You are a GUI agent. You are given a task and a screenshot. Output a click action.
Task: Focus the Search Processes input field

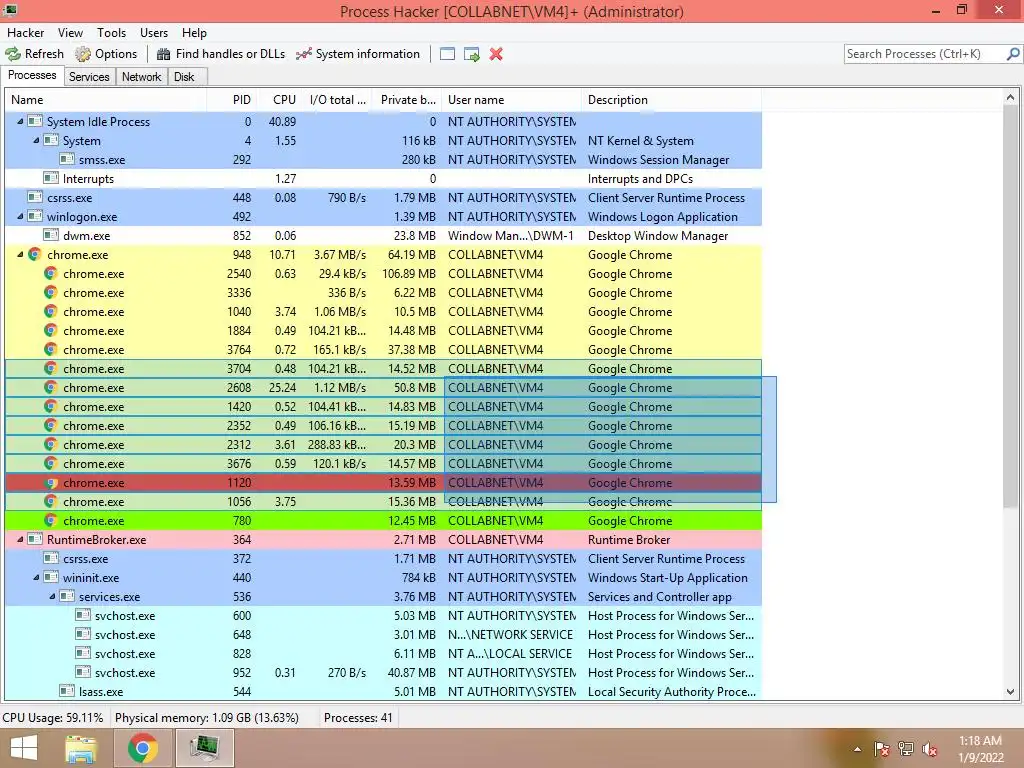tap(925, 54)
